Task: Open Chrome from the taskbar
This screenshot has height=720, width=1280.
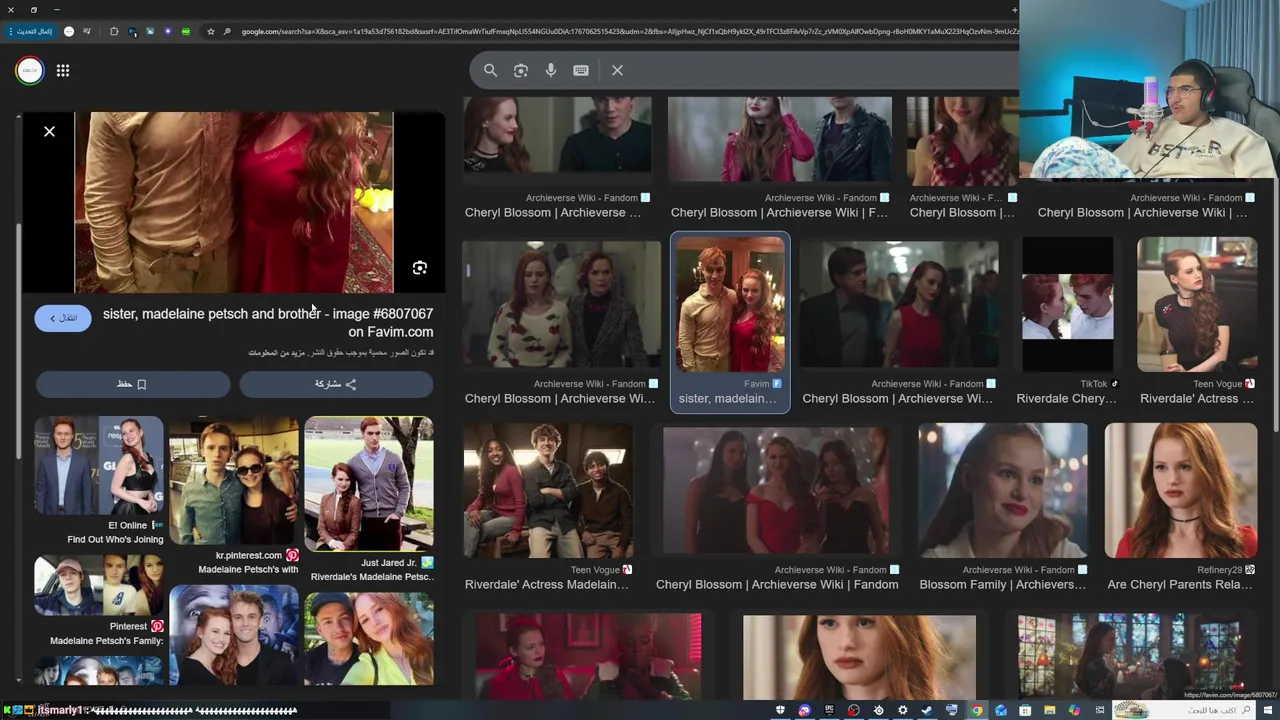Action: coord(977,710)
